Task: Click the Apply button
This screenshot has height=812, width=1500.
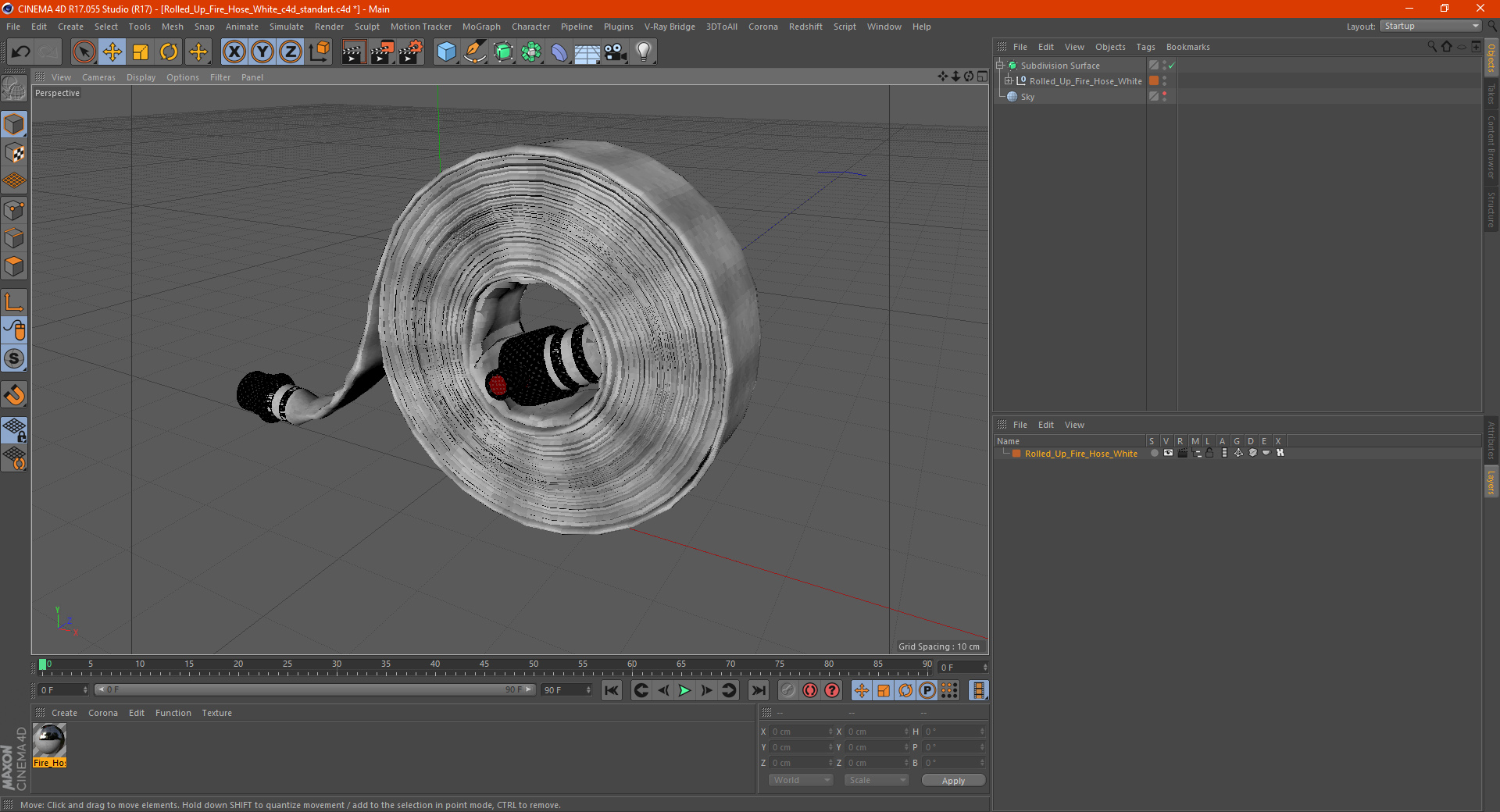Action: point(953,780)
